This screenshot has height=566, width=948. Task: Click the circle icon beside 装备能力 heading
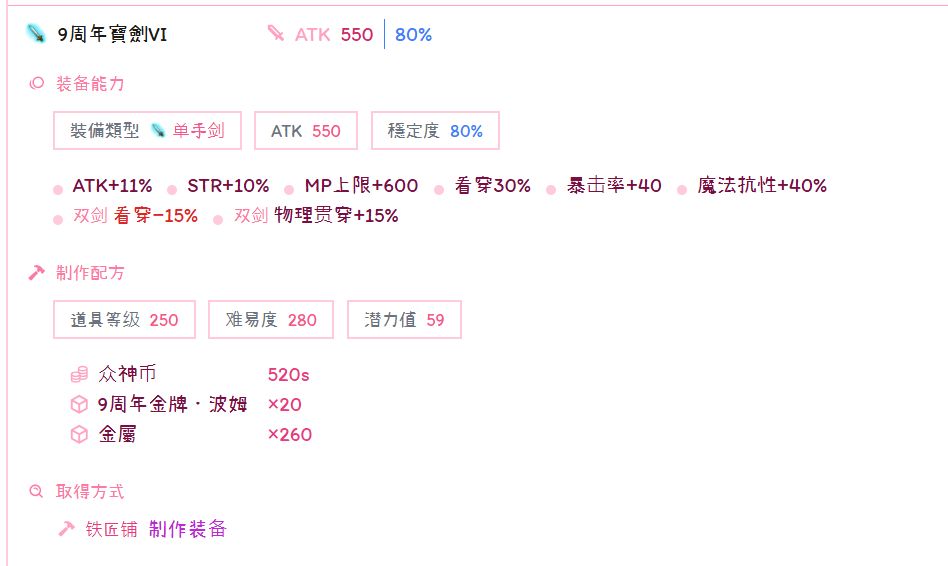(x=37, y=84)
